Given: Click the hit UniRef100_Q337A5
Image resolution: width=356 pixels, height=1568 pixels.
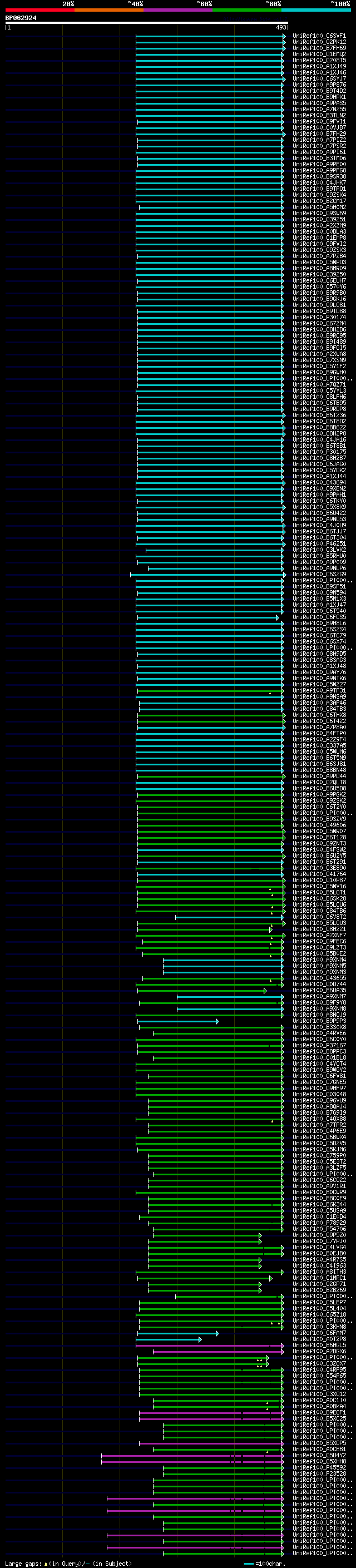Looking at the screenshot, I should (319, 746).
